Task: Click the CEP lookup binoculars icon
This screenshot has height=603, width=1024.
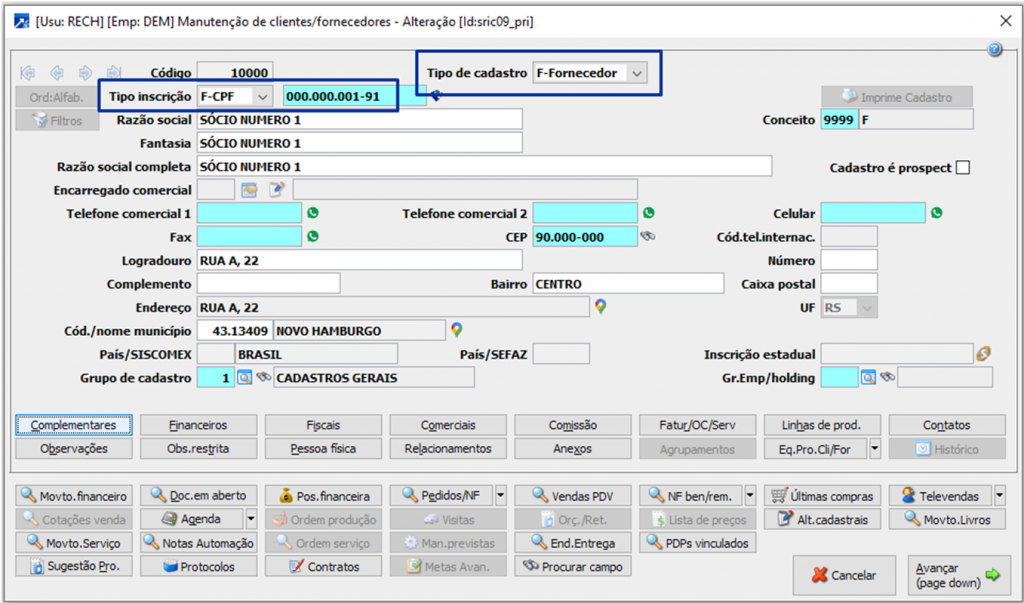Action: pos(647,236)
